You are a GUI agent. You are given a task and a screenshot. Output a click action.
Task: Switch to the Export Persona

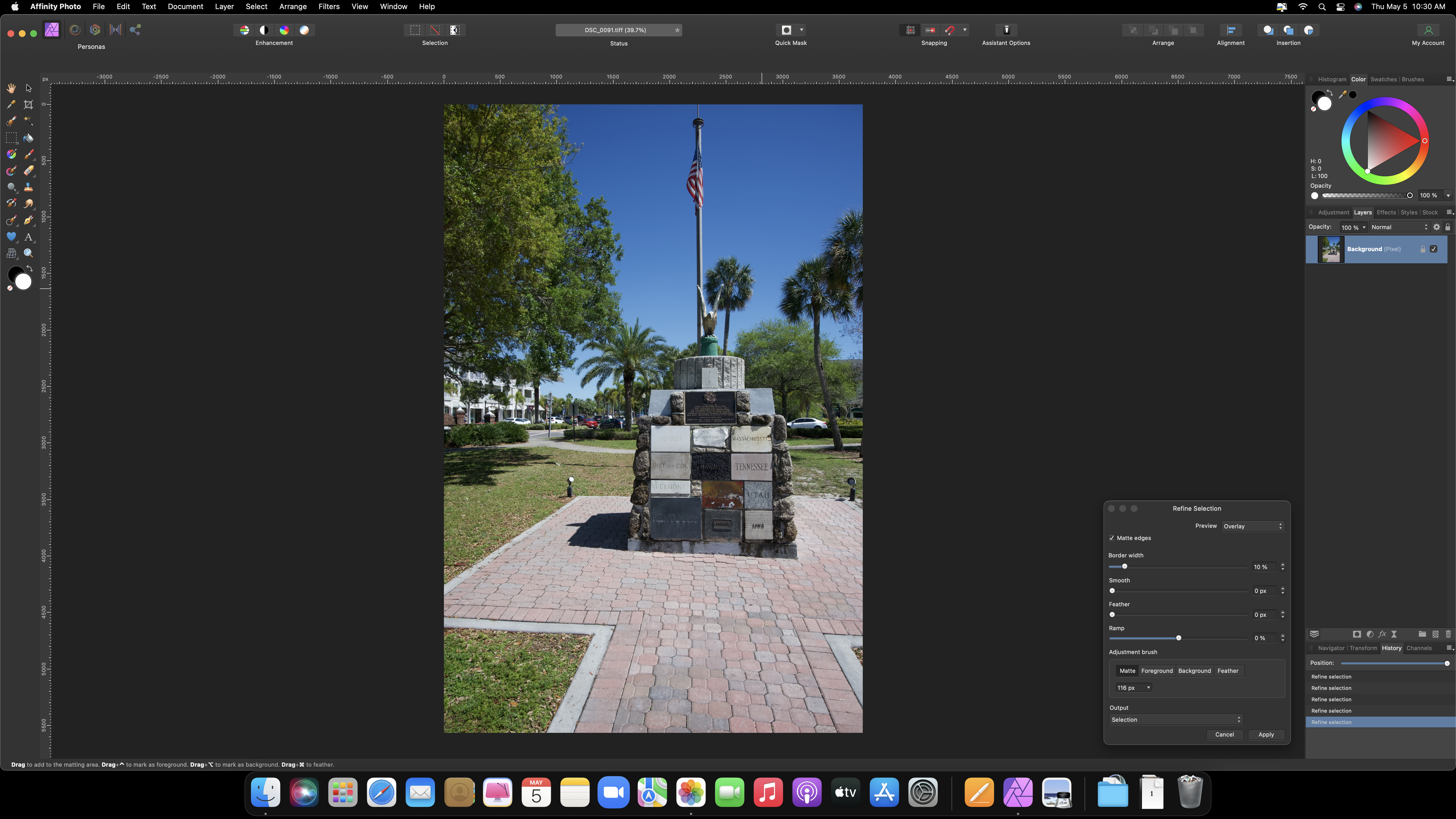[136, 30]
